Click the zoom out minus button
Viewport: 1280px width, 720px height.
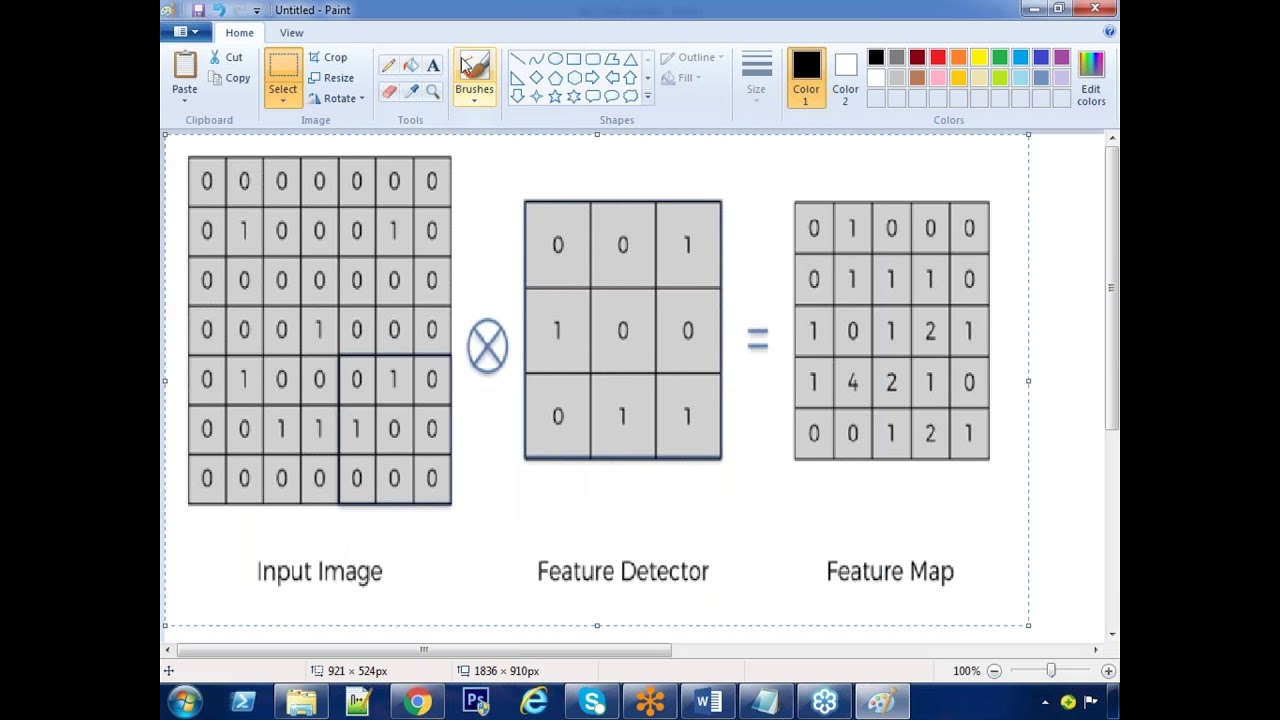coord(994,671)
